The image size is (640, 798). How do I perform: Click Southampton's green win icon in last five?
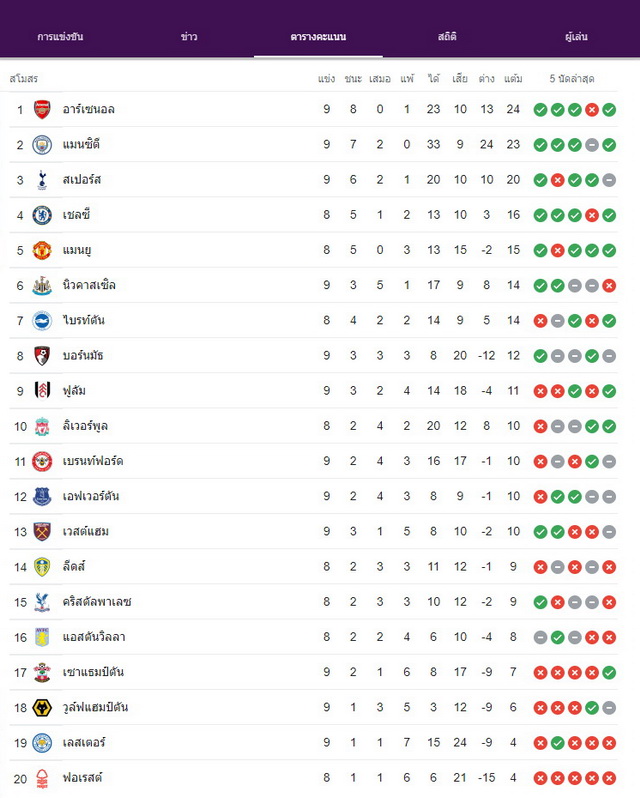coord(609,672)
